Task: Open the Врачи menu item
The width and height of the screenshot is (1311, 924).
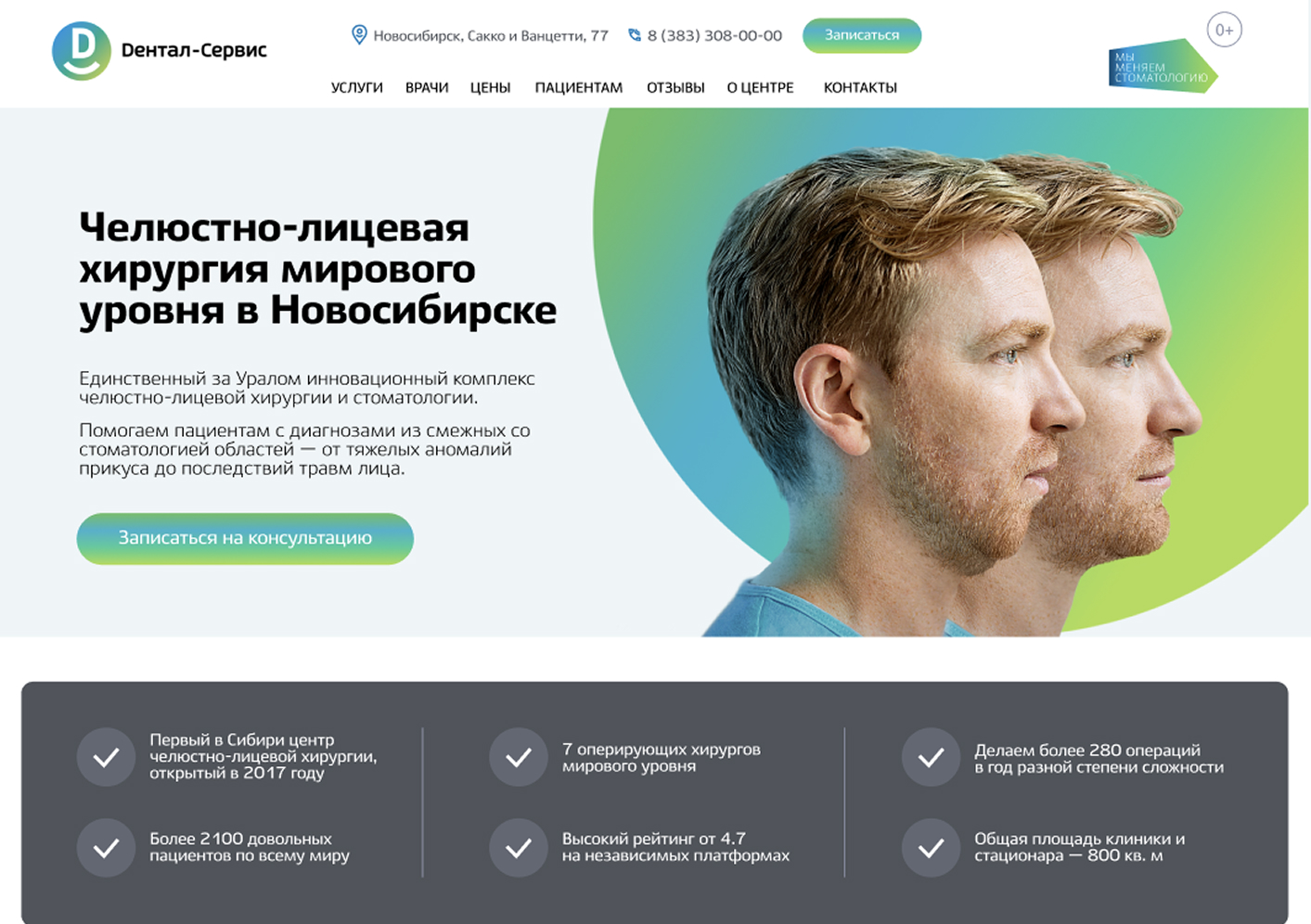Action: (x=427, y=87)
